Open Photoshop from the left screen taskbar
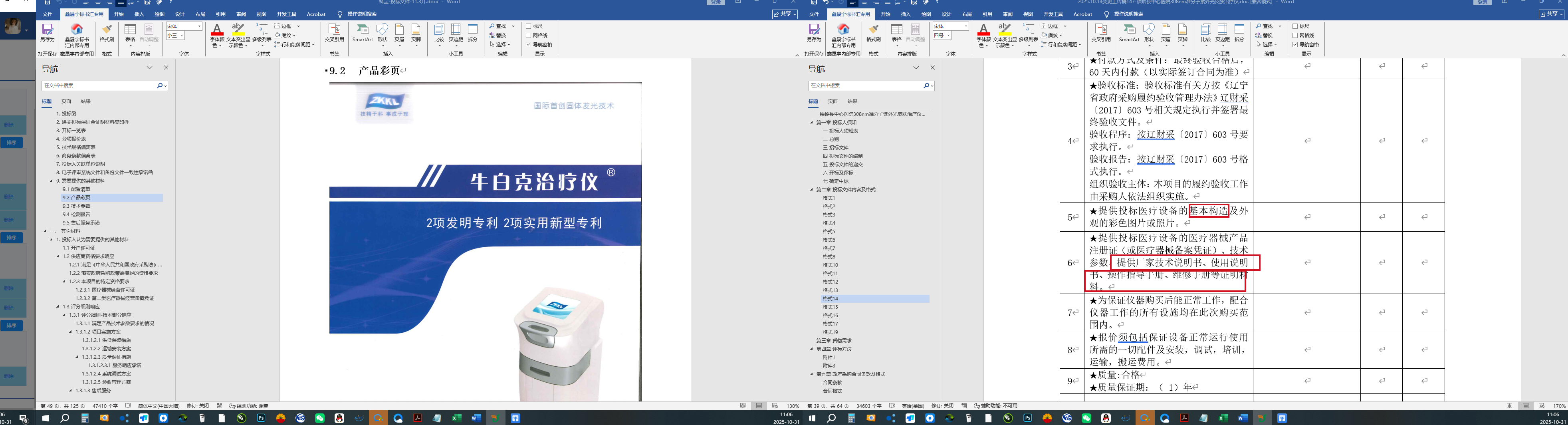The image size is (1568, 425). pyautogui.click(x=261, y=418)
